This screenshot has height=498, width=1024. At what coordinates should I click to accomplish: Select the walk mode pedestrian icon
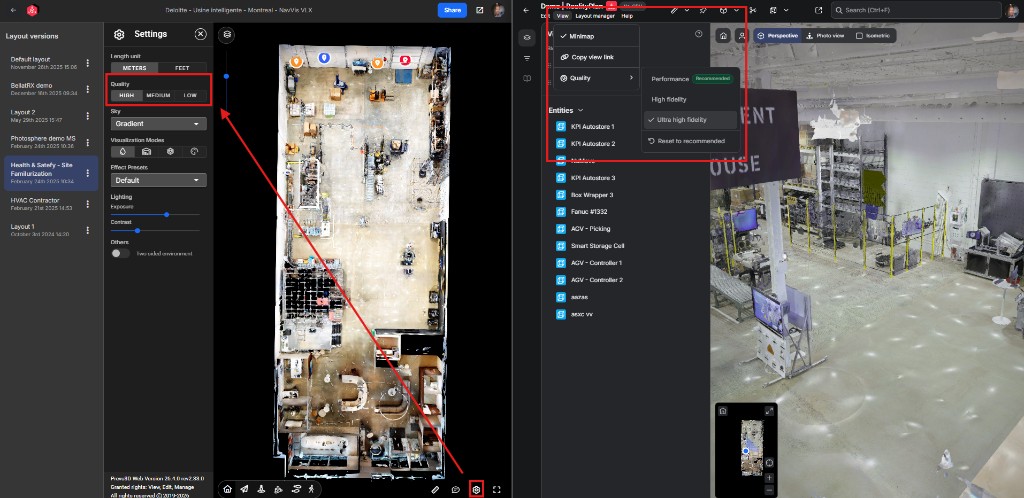[312, 489]
